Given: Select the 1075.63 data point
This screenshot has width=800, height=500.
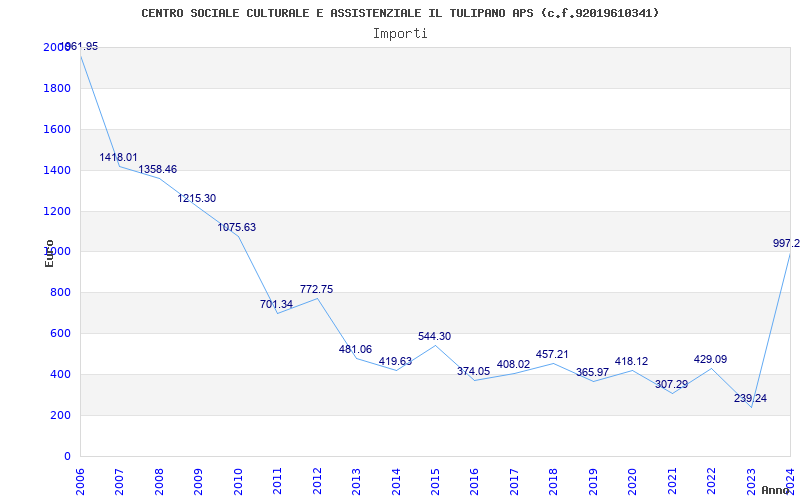Looking at the screenshot, I should (x=237, y=228).
